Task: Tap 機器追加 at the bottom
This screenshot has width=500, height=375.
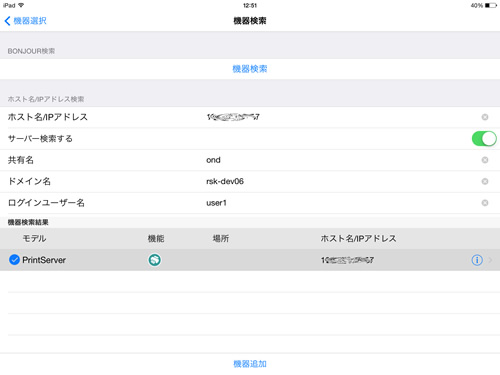Action: (x=250, y=364)
